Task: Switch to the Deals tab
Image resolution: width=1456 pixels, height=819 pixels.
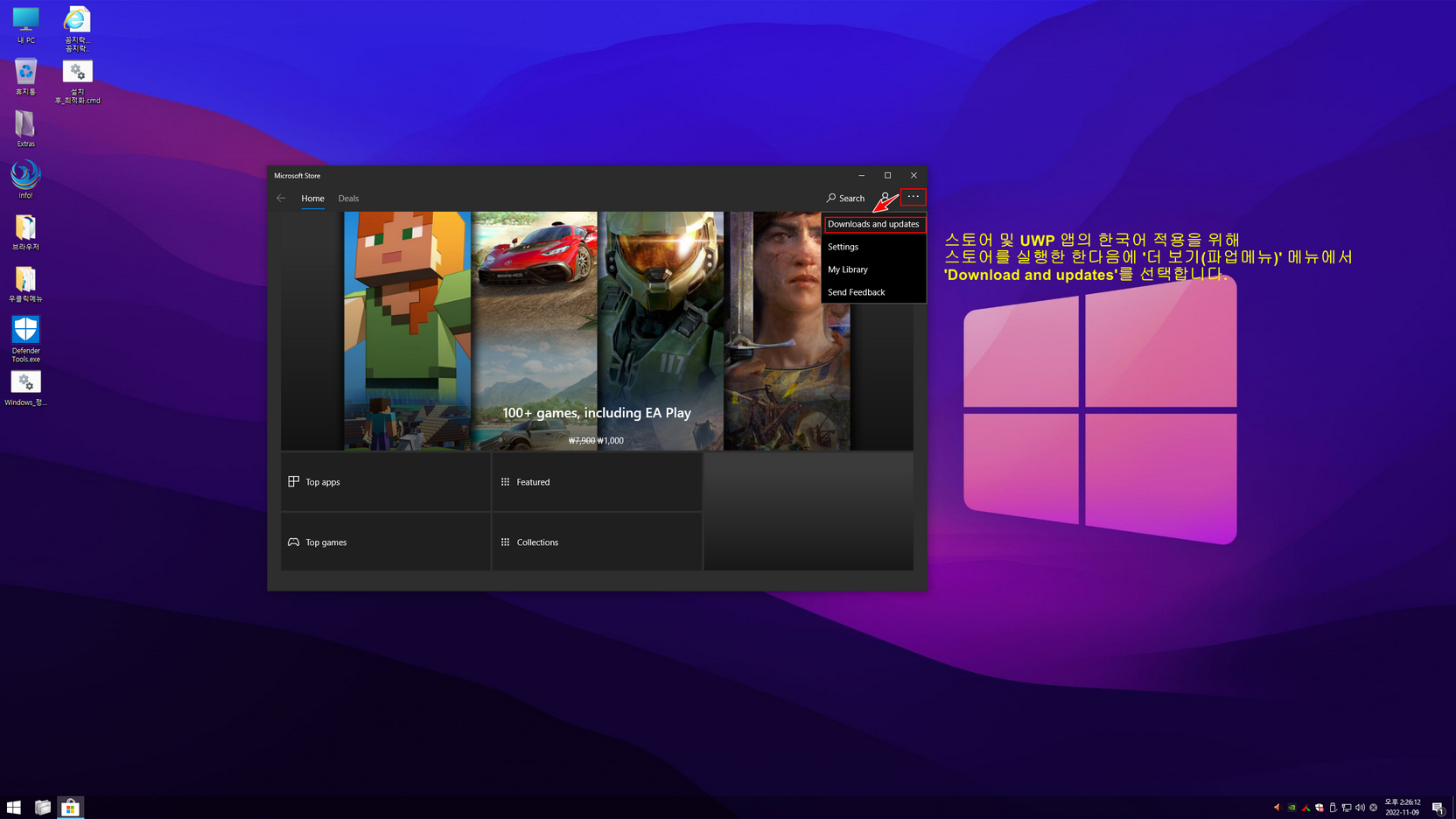Action: point(348,199)
